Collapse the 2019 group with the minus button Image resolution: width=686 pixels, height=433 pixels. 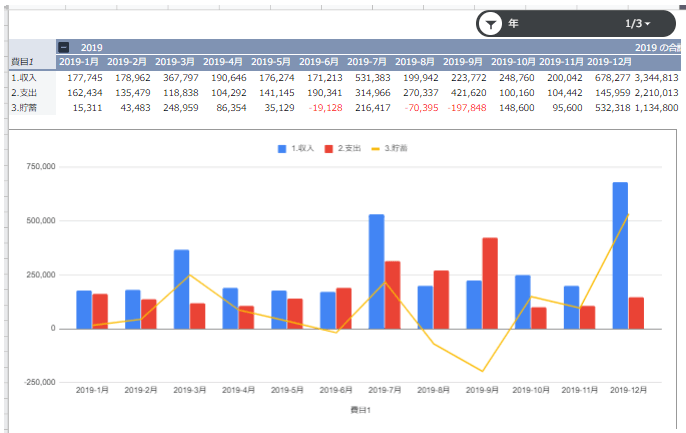[x=64, y=47]
